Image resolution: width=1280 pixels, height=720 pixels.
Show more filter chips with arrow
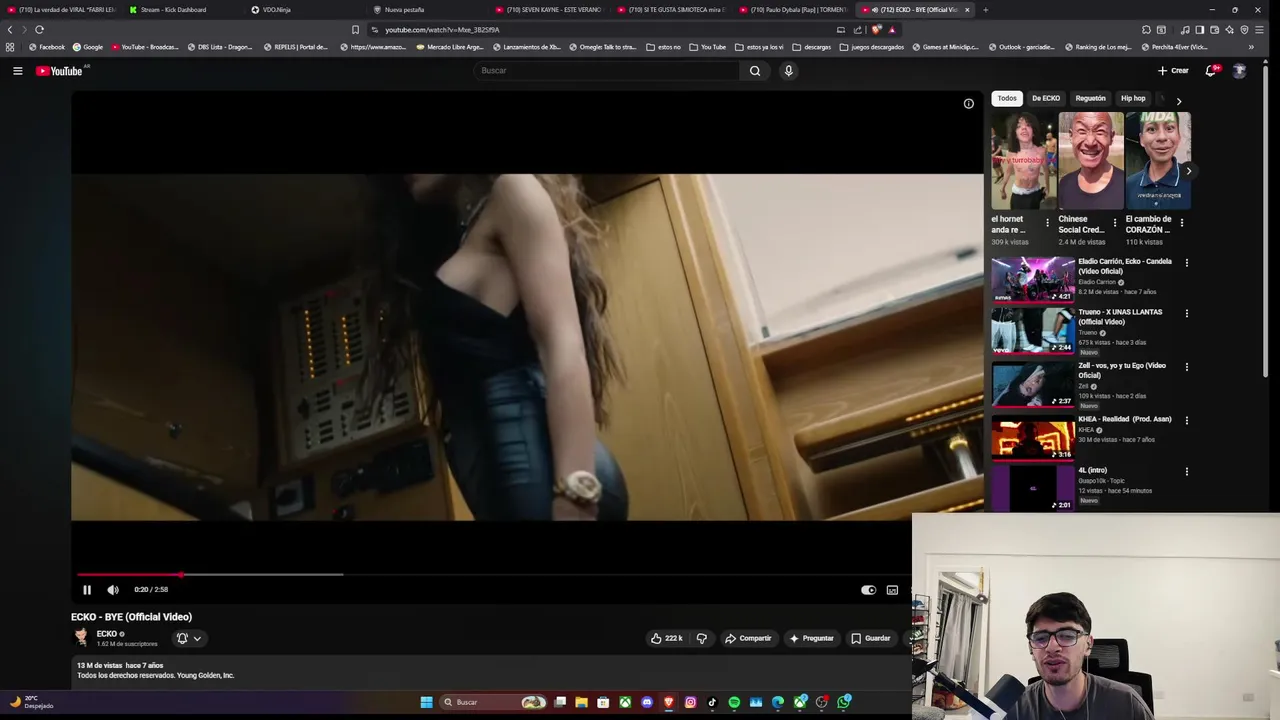point(1178,101)
